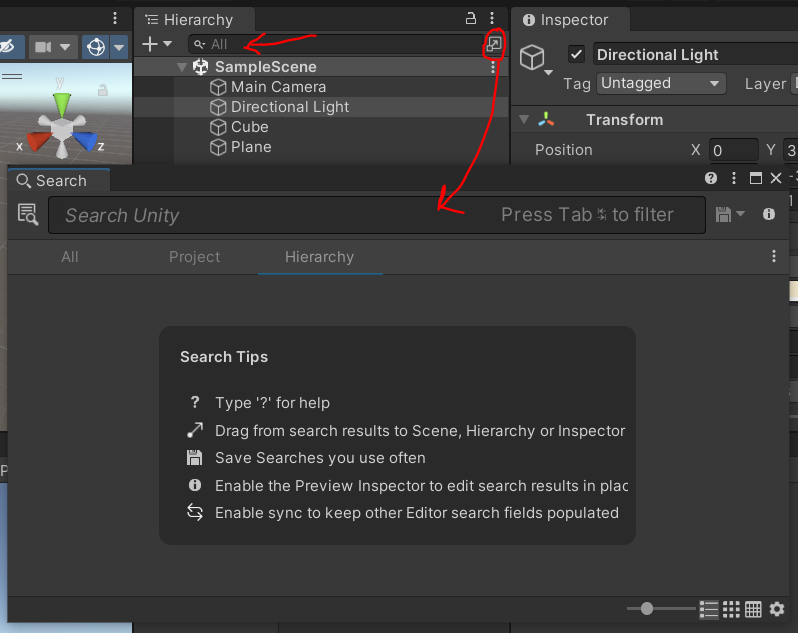
Task: Collapse the SampleScene tree
Action: tap(182, 67)
